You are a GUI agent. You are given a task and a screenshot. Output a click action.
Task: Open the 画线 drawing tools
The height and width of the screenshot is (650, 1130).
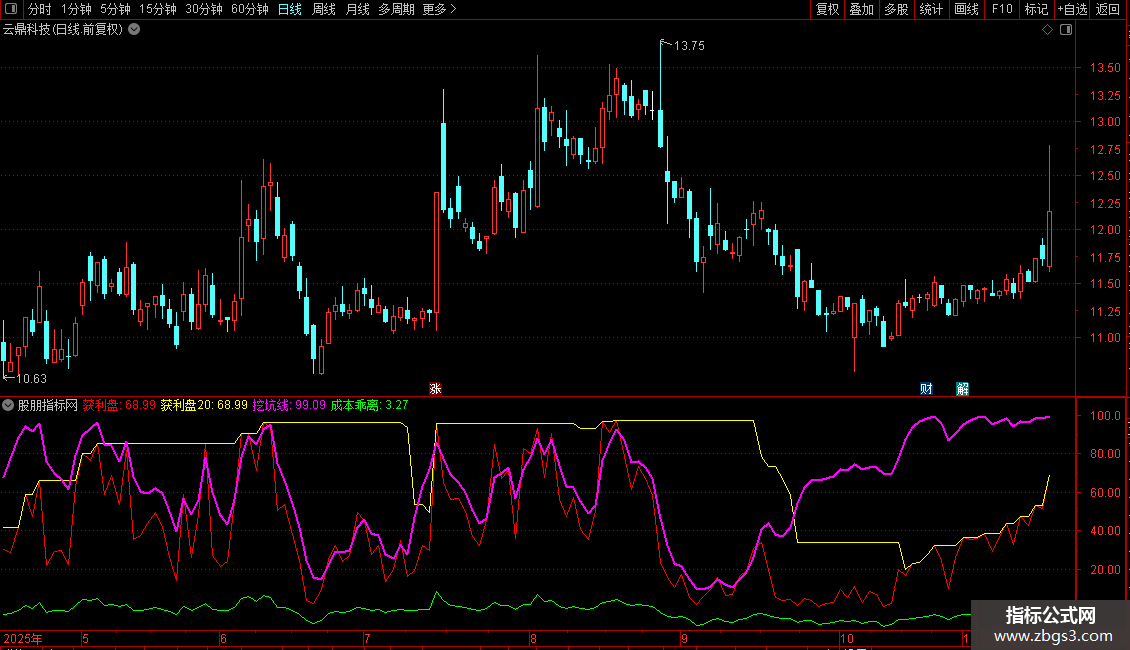point(966,10)
